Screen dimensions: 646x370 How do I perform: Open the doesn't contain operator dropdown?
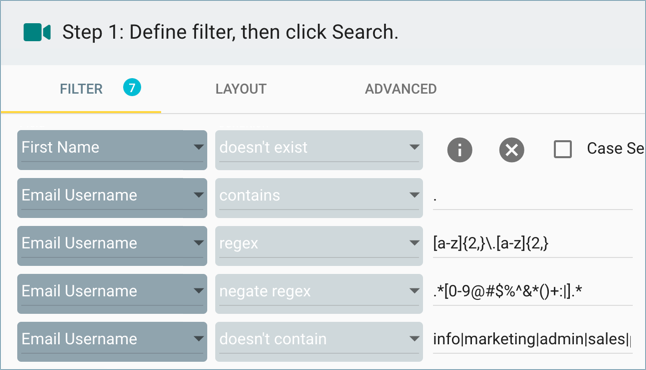click(319, 342)
